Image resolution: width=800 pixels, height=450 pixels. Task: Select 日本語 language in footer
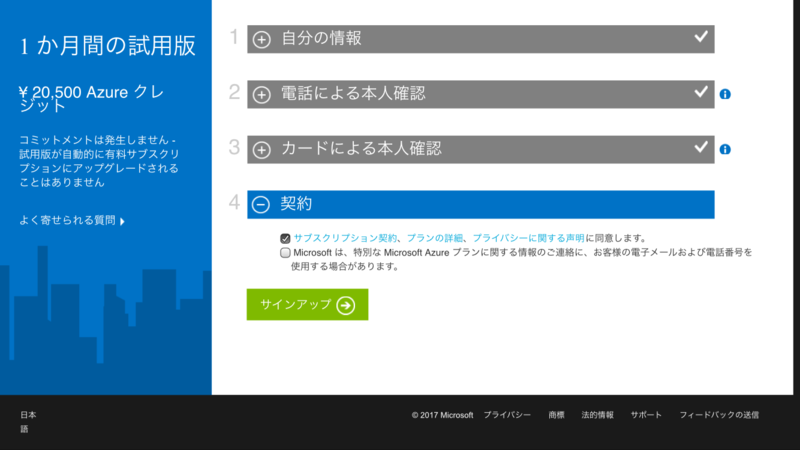(x=28, y=422)
